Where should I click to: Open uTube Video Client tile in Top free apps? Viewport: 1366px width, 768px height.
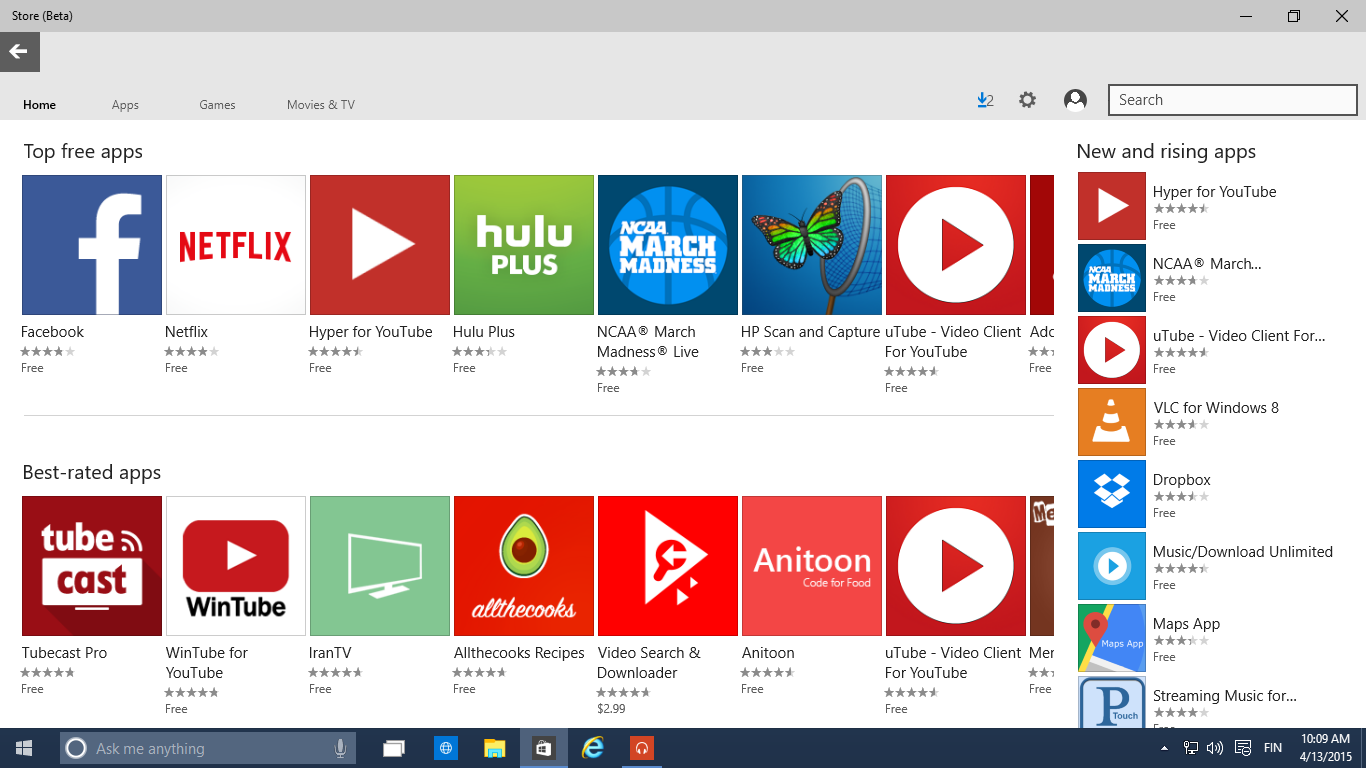956,245
